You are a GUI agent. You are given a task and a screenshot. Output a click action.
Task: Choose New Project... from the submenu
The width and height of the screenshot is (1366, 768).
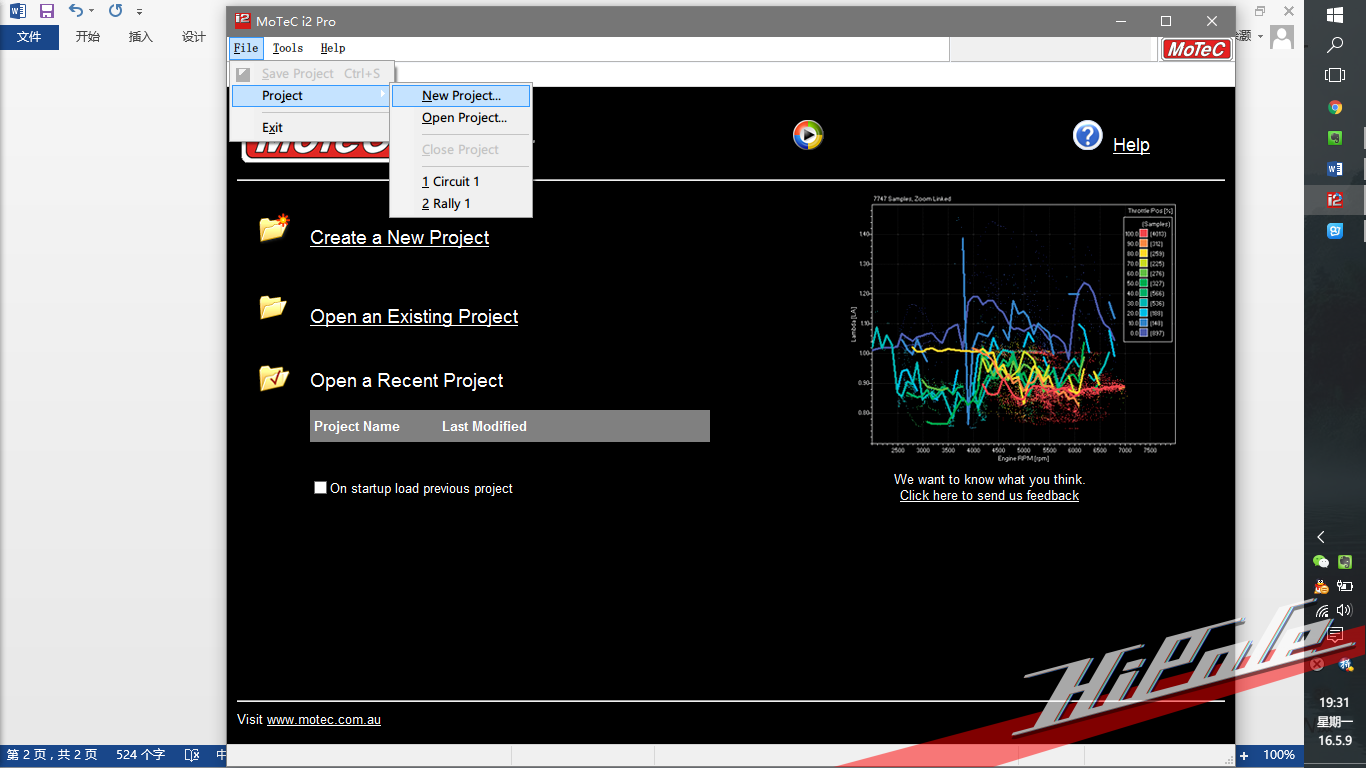pyautogui.click(x=461, y=96)
